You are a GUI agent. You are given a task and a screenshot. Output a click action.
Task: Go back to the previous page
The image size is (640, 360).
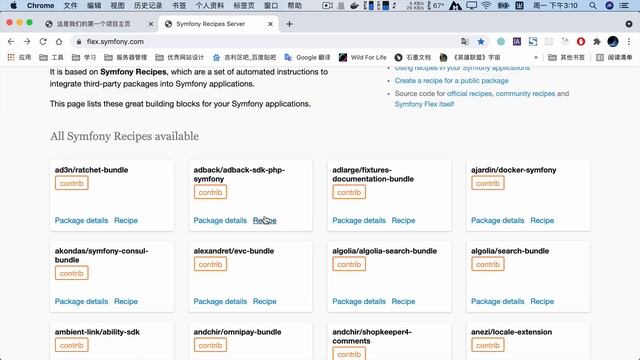click(x=11, y=42)
